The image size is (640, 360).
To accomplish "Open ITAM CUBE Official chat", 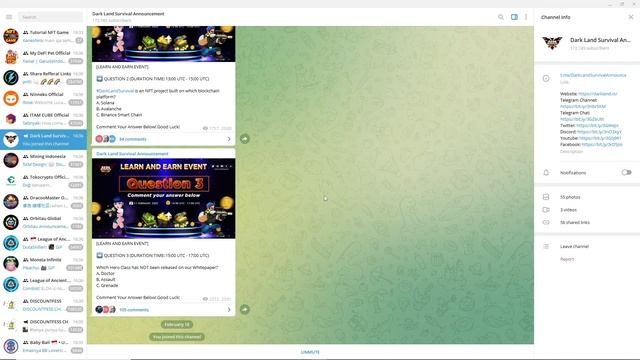I will (43, 119).
